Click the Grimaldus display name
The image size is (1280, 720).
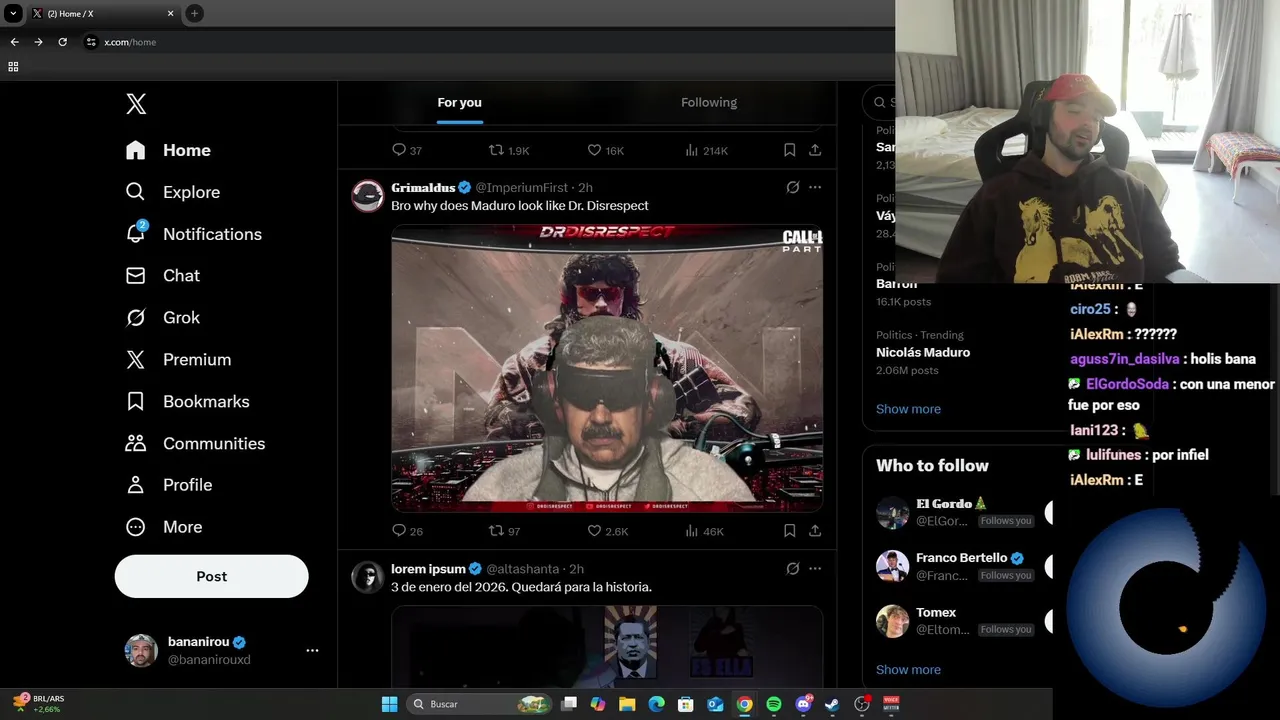coord(423,187)
